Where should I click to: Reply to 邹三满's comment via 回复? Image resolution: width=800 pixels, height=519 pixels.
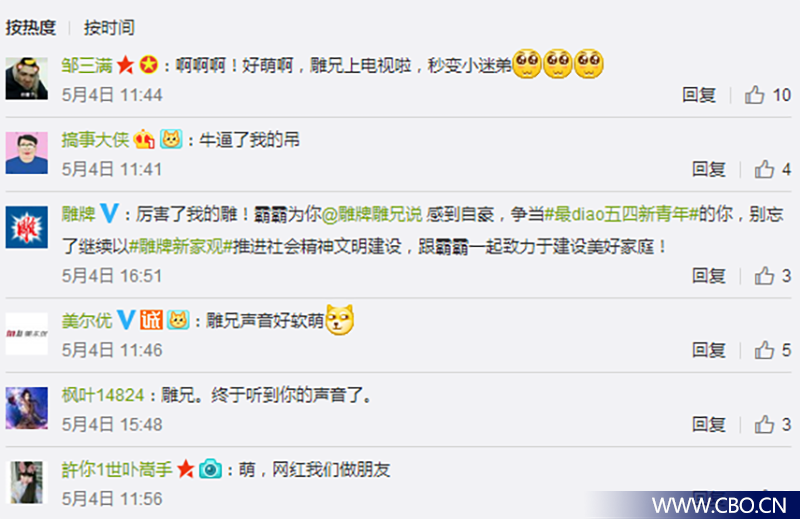pyautogui.click(x=699, y=95)
